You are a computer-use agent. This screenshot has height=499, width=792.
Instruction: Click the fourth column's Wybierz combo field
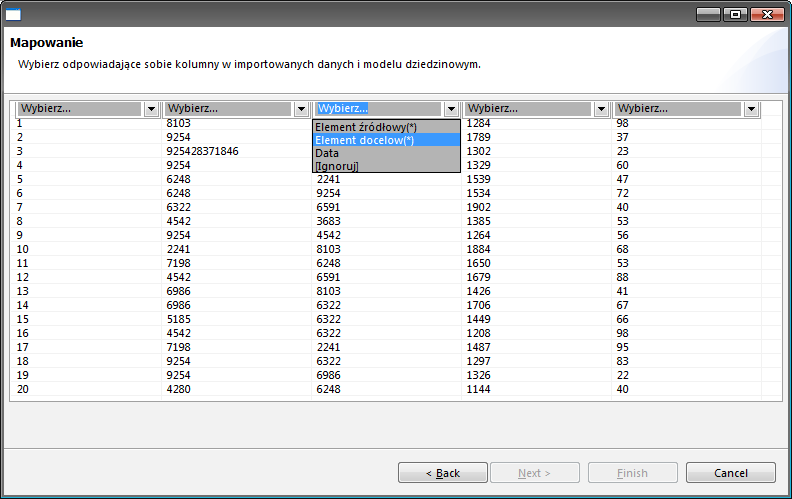click(528, 109)
